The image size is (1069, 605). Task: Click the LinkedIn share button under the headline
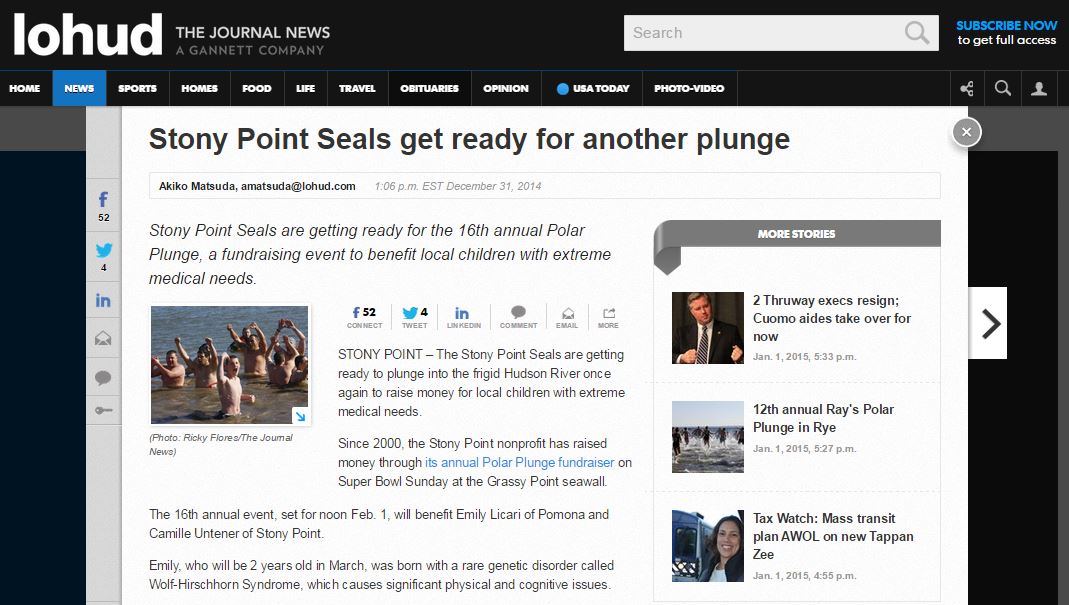(464, 317)
